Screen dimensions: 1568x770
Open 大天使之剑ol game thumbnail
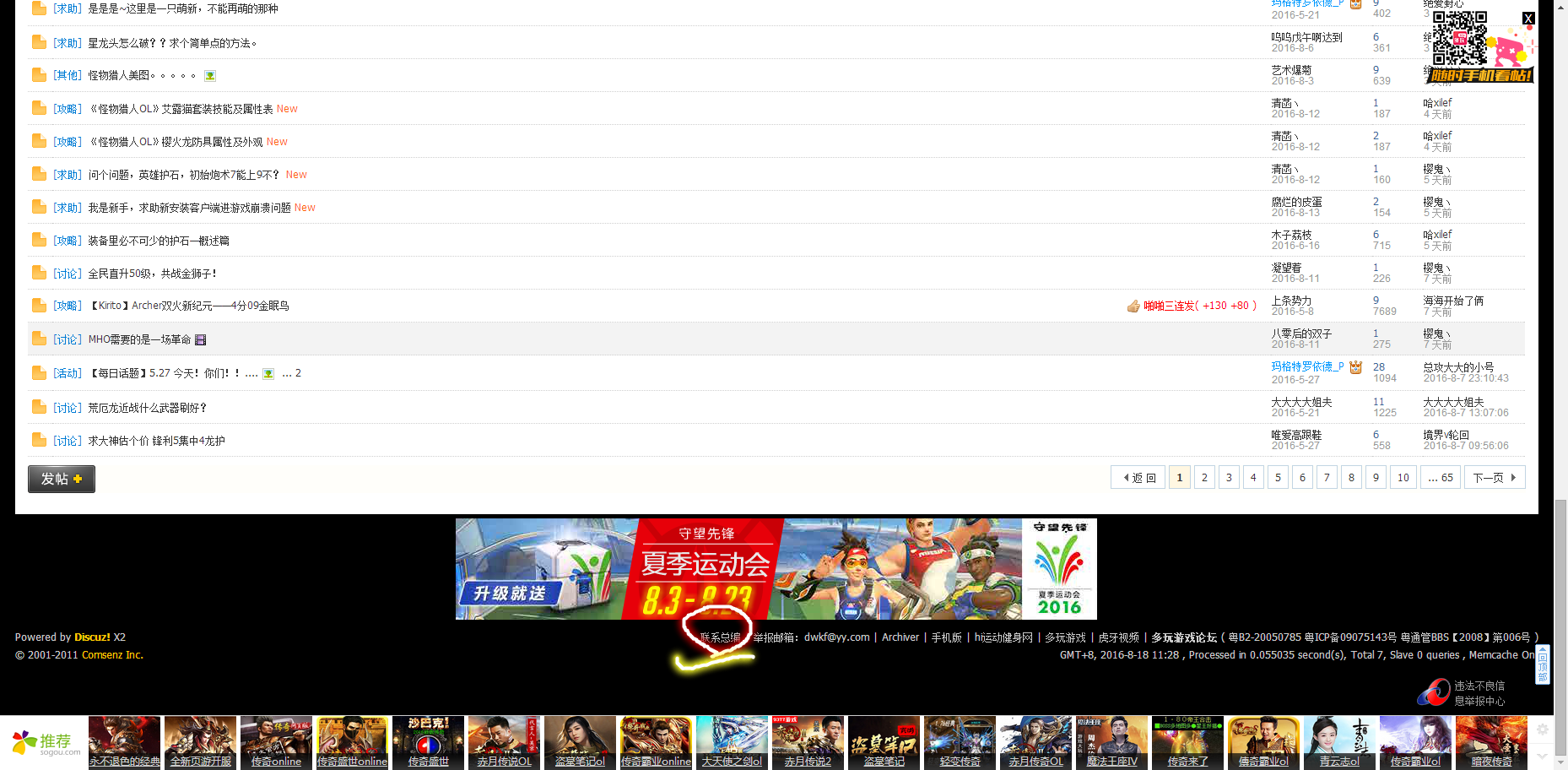click(x=732, y=743)
